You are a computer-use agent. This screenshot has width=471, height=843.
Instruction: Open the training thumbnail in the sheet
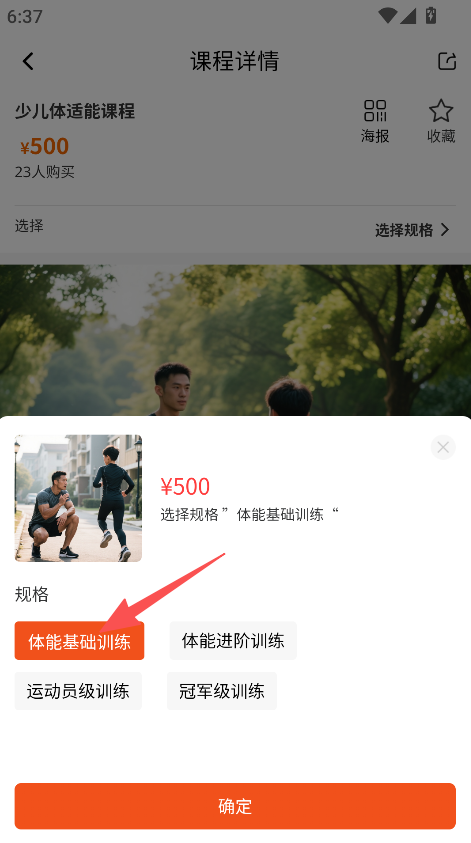(78, 498)
